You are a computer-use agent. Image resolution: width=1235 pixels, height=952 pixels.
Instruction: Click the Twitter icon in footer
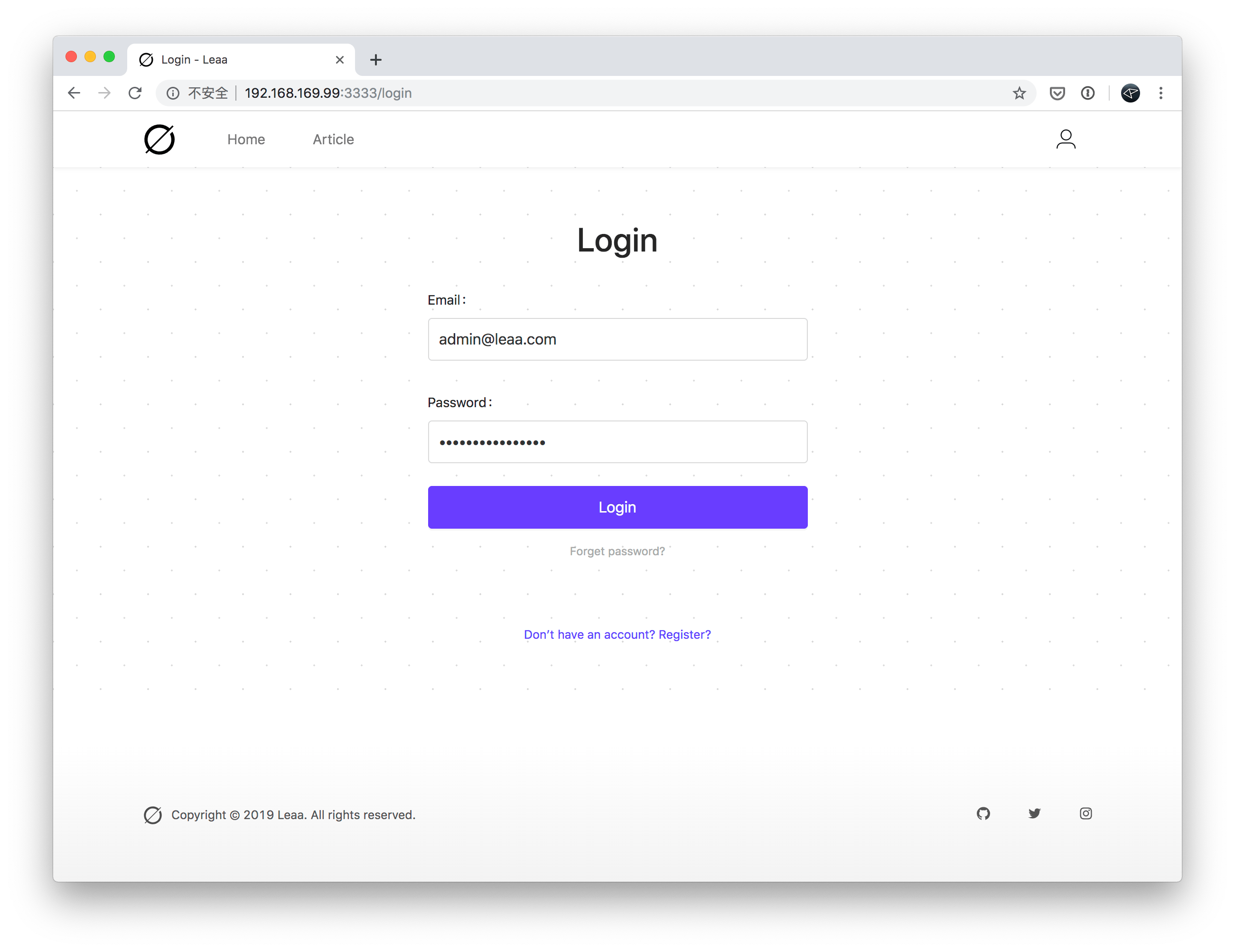coord(1035,814)
